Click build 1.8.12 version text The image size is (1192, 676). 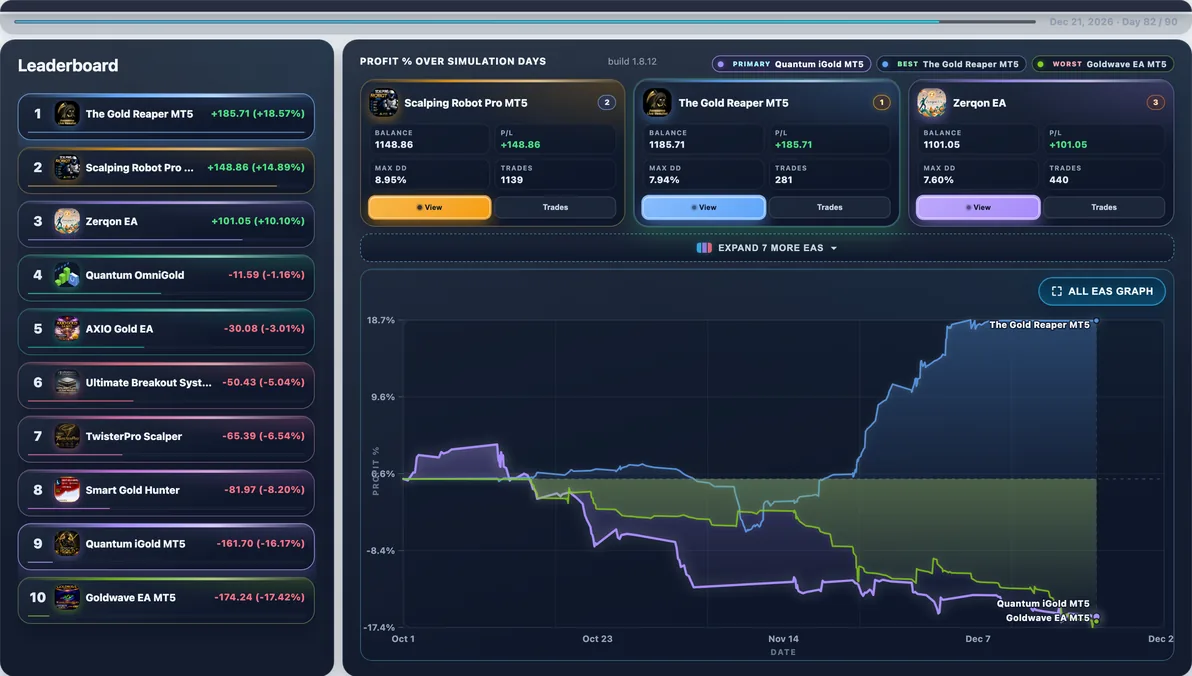(x=632, y=62)
